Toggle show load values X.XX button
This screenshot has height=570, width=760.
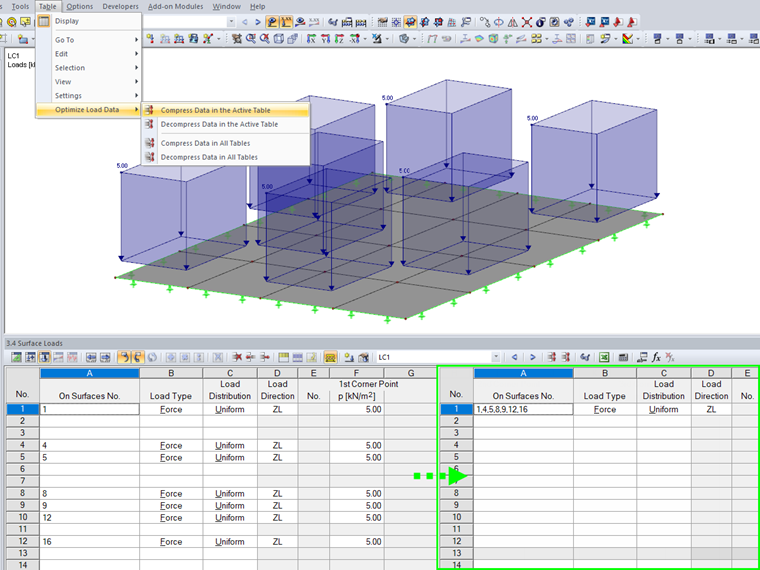pos(286,22)
